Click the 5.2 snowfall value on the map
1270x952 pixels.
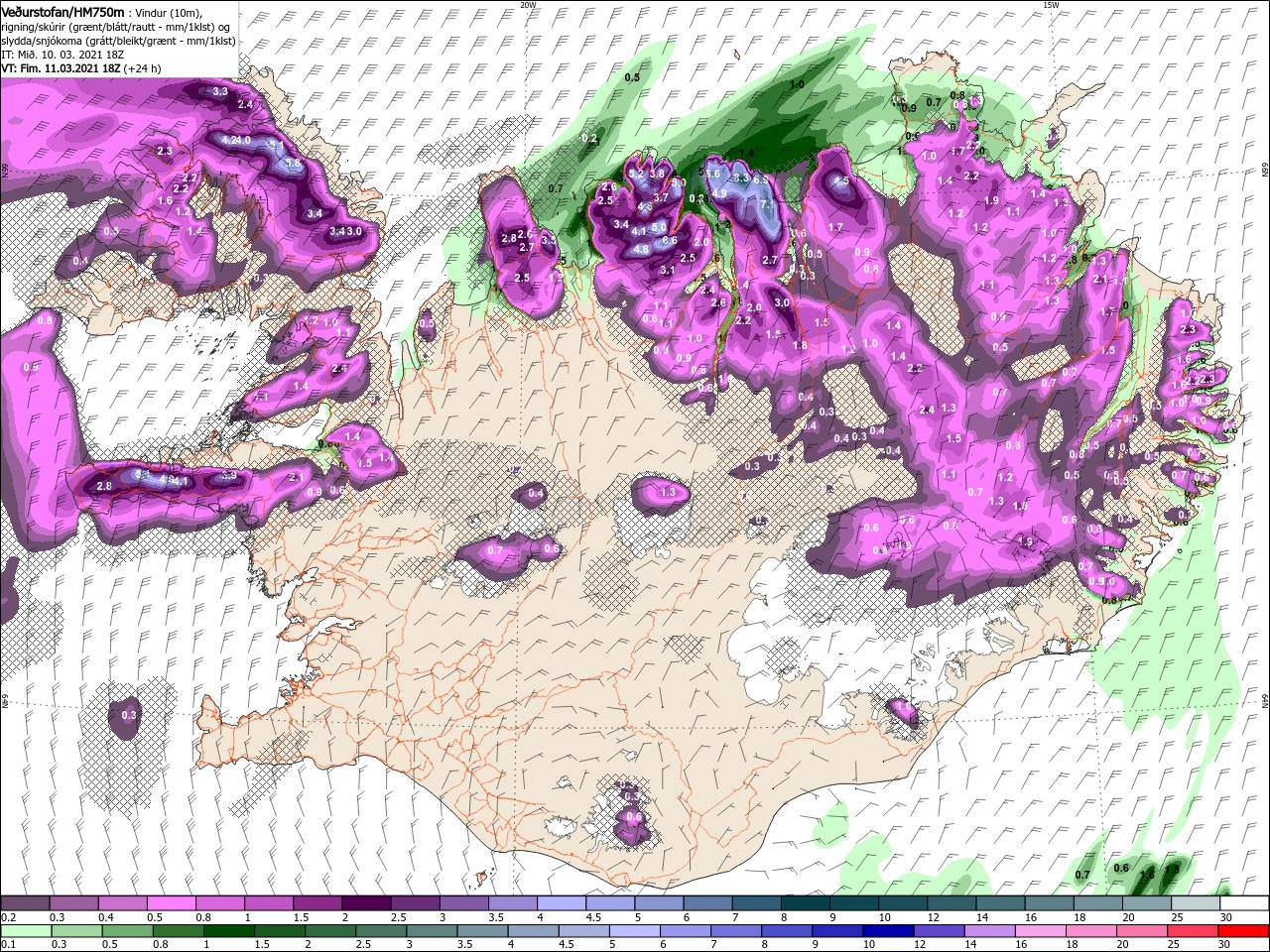[x=637, y=174]
